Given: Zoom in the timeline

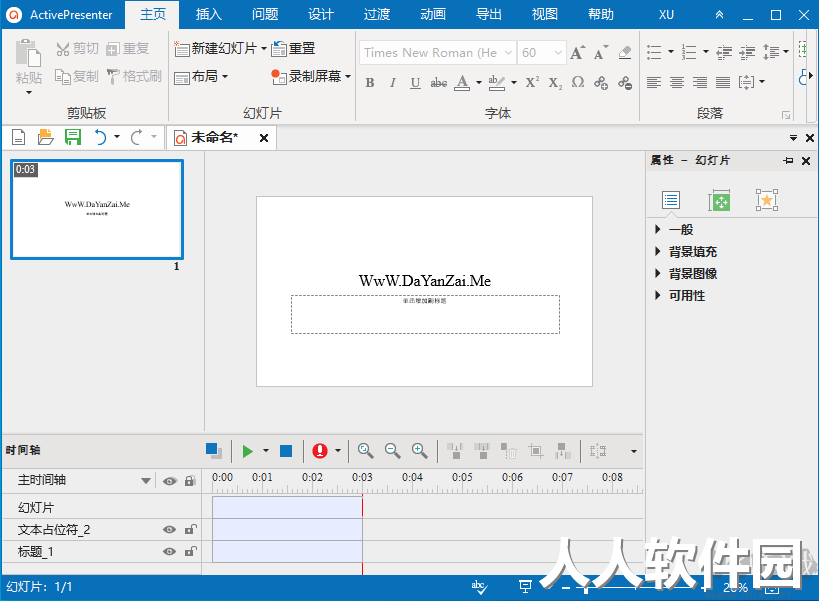Looking at the screenshot, I should (x=419, y=451).
